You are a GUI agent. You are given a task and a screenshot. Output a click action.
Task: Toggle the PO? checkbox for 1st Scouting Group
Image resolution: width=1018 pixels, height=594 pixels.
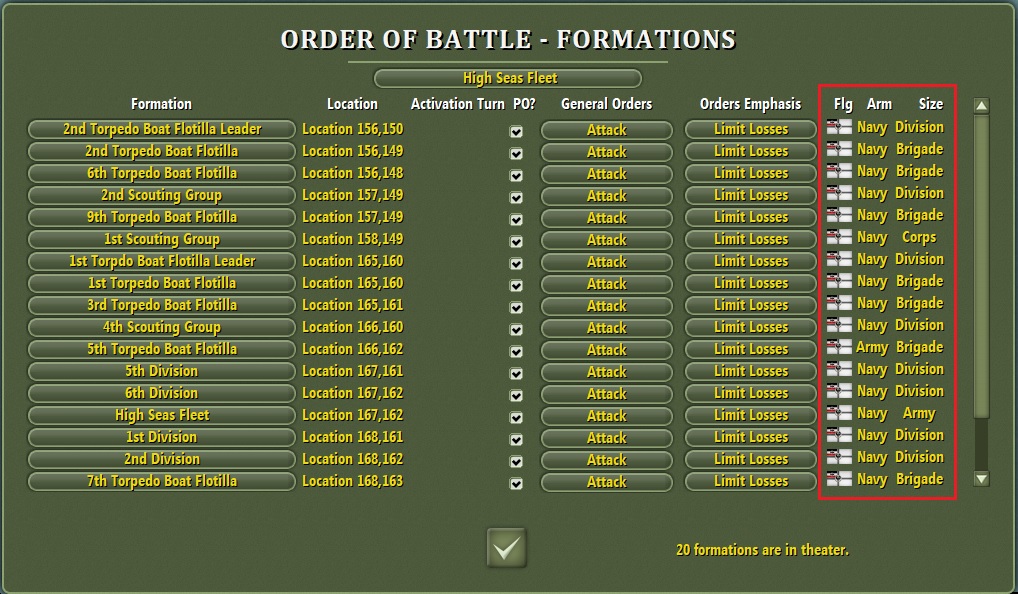(516, 239)
